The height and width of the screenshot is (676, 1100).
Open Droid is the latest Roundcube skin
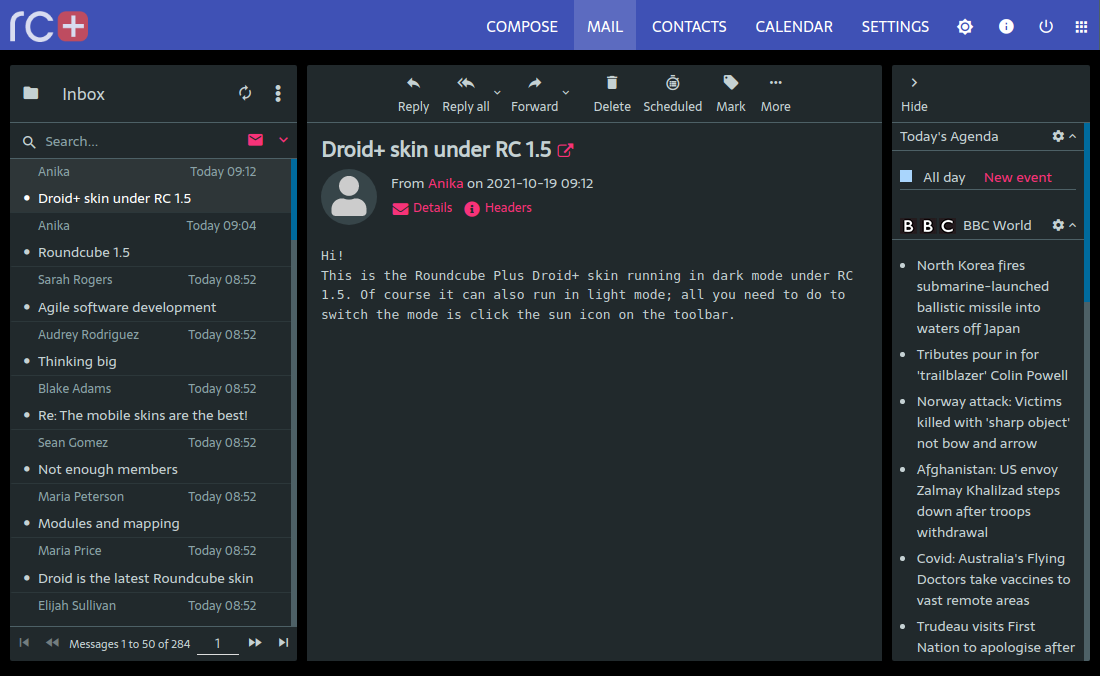click(x=151, y=565)
